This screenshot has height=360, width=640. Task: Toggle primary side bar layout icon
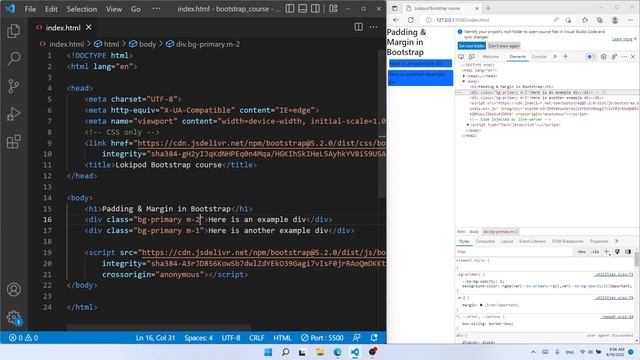pyautogui.click(x=290, y=9)
